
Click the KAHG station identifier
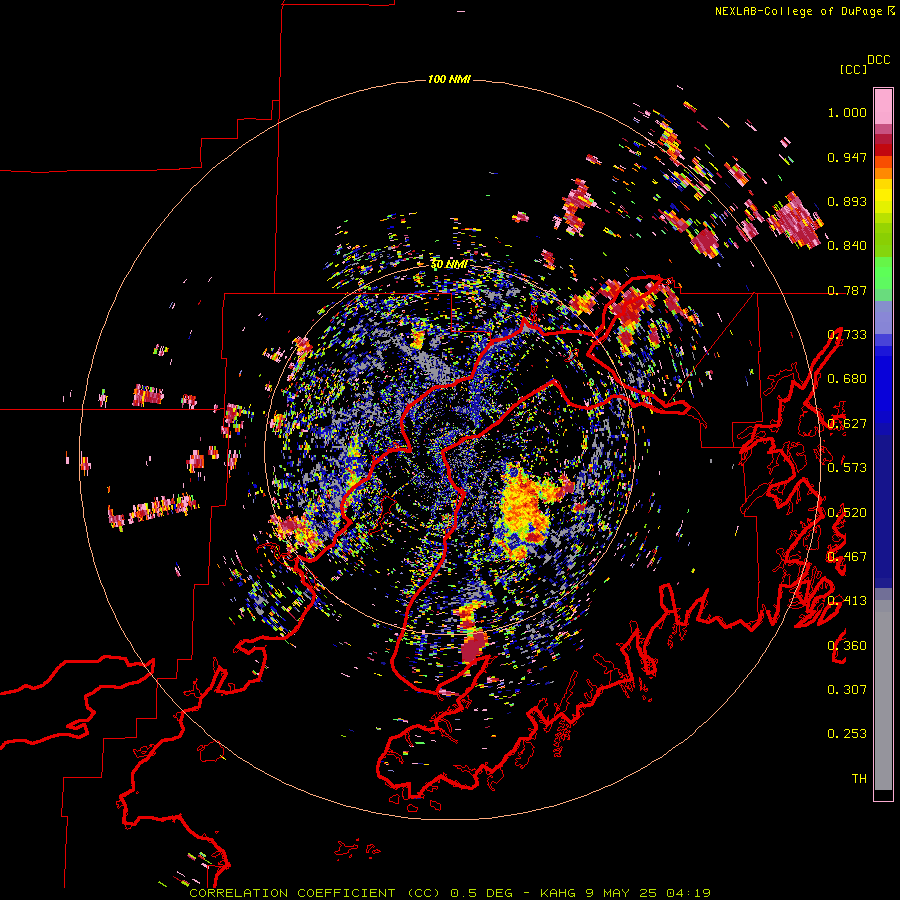[x=558, y=893]
